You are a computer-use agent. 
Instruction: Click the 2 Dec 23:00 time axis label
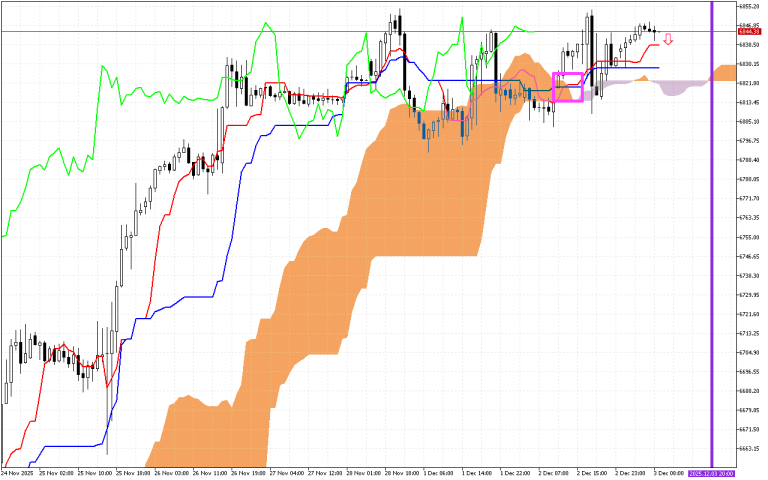point(631,474)
